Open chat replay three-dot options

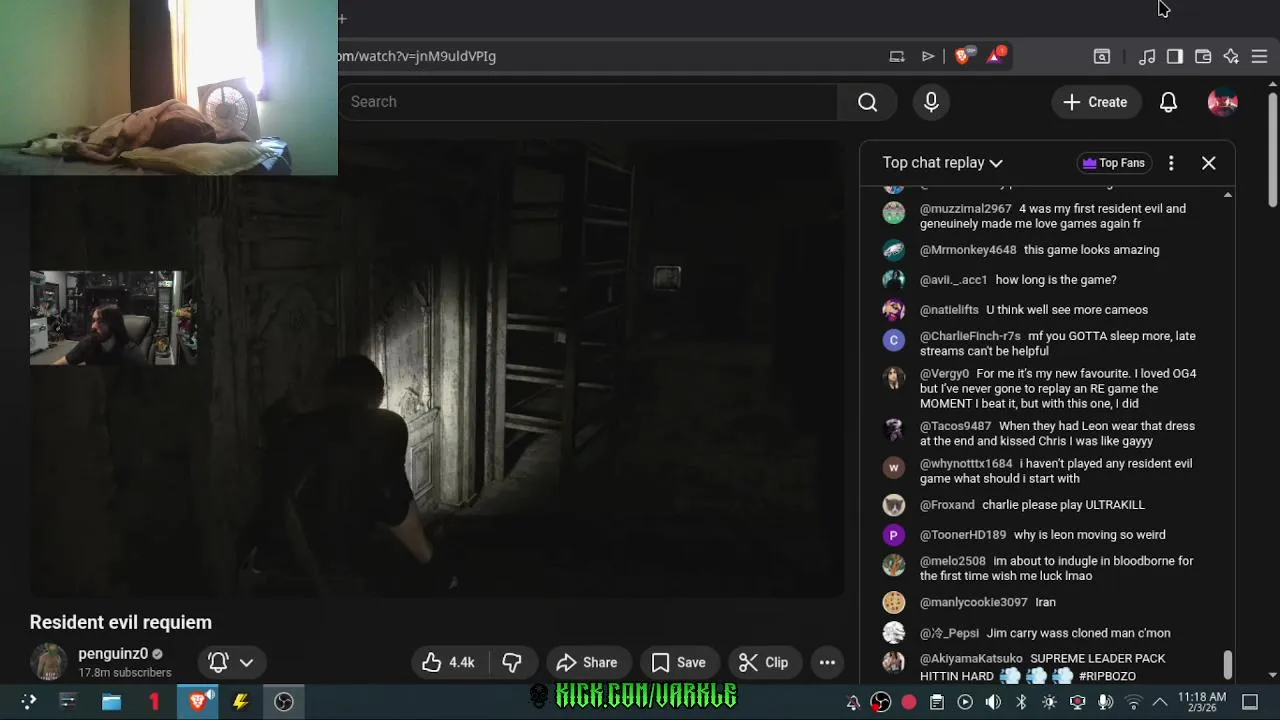[x=1171, y=163]
